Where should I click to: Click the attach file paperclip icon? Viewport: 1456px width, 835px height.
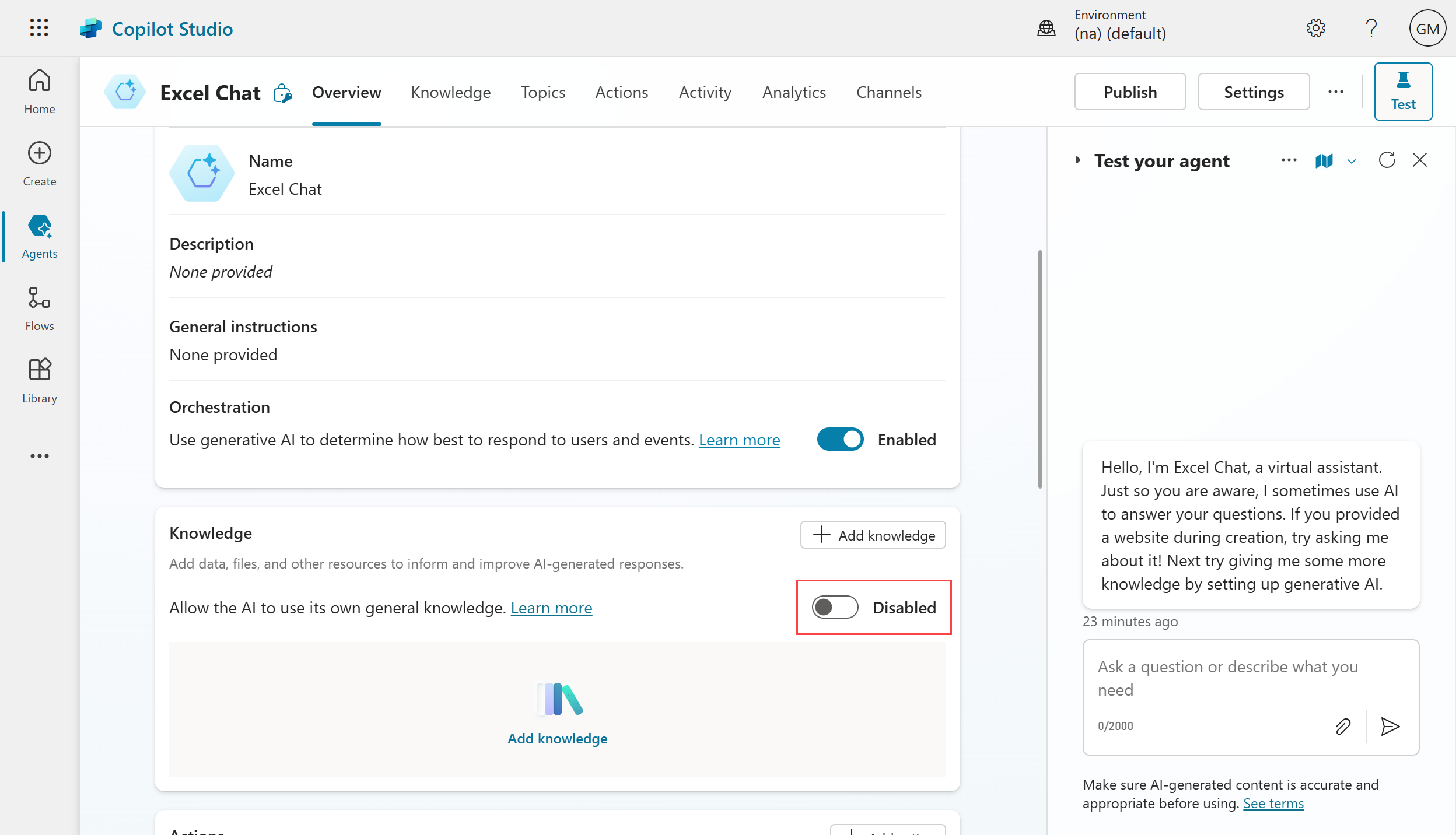1343,726
